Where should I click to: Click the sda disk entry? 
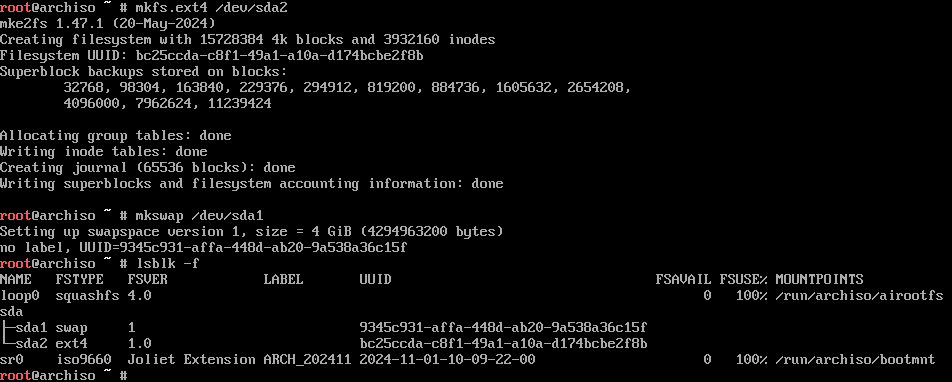pos(12,312)
